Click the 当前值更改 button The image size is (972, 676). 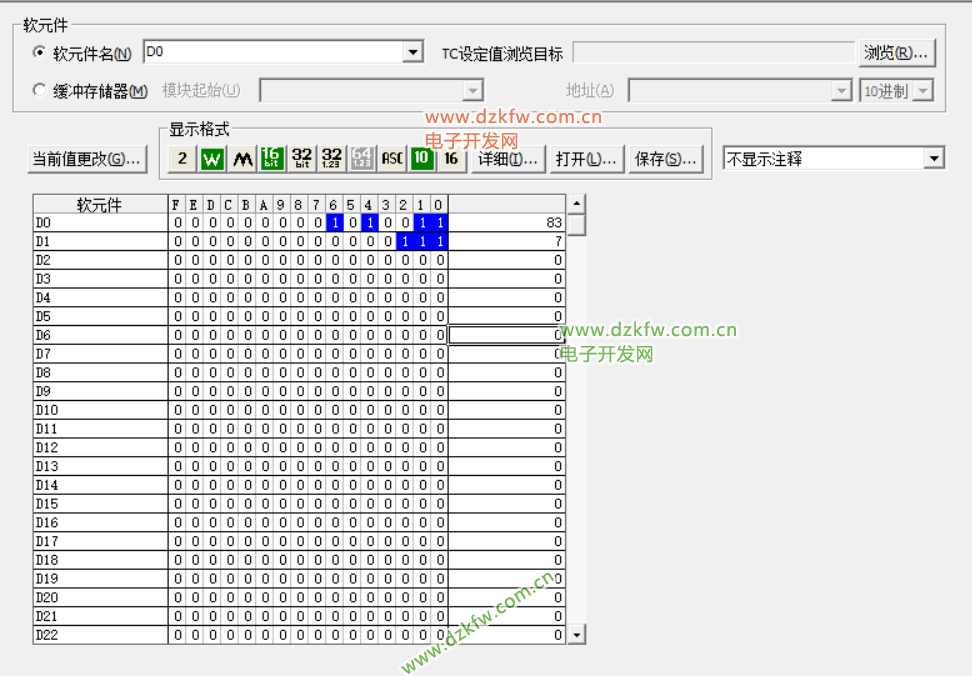86,159
